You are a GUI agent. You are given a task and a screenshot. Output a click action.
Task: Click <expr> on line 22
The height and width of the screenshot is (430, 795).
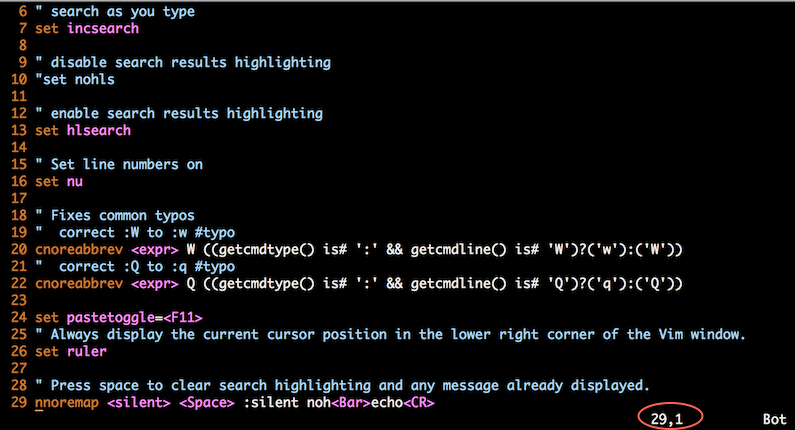(155, 283)
